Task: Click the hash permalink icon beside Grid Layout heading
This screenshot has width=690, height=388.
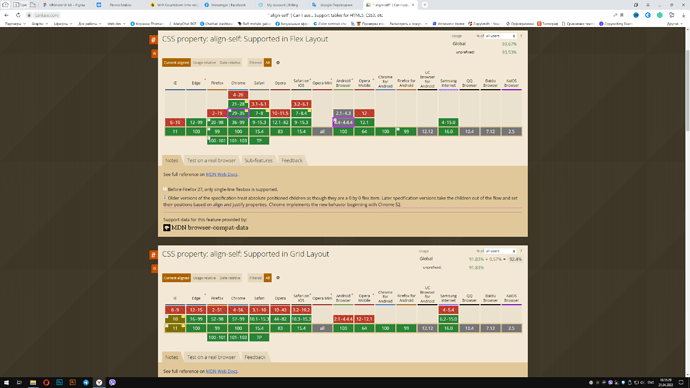Action: [x=154, y=255]
